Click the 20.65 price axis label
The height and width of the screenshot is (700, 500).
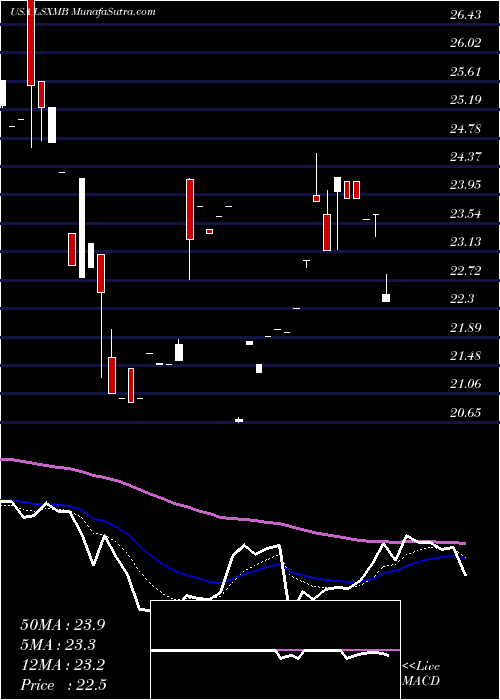[466, 413]
